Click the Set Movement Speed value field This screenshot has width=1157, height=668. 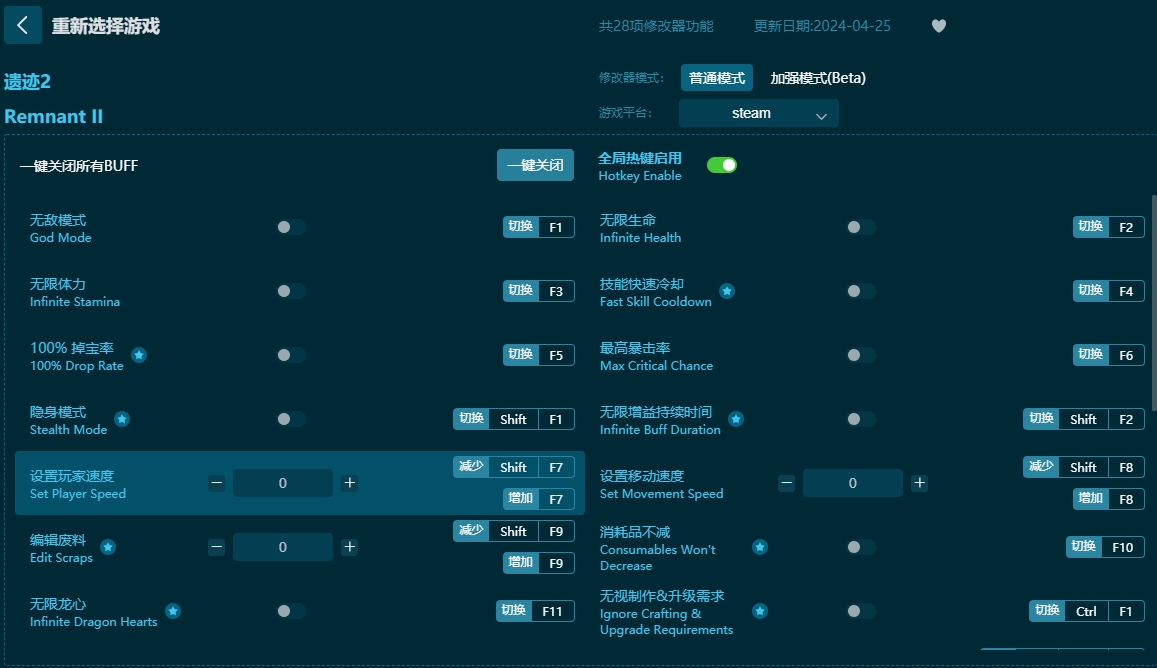[x=853, y=483]
